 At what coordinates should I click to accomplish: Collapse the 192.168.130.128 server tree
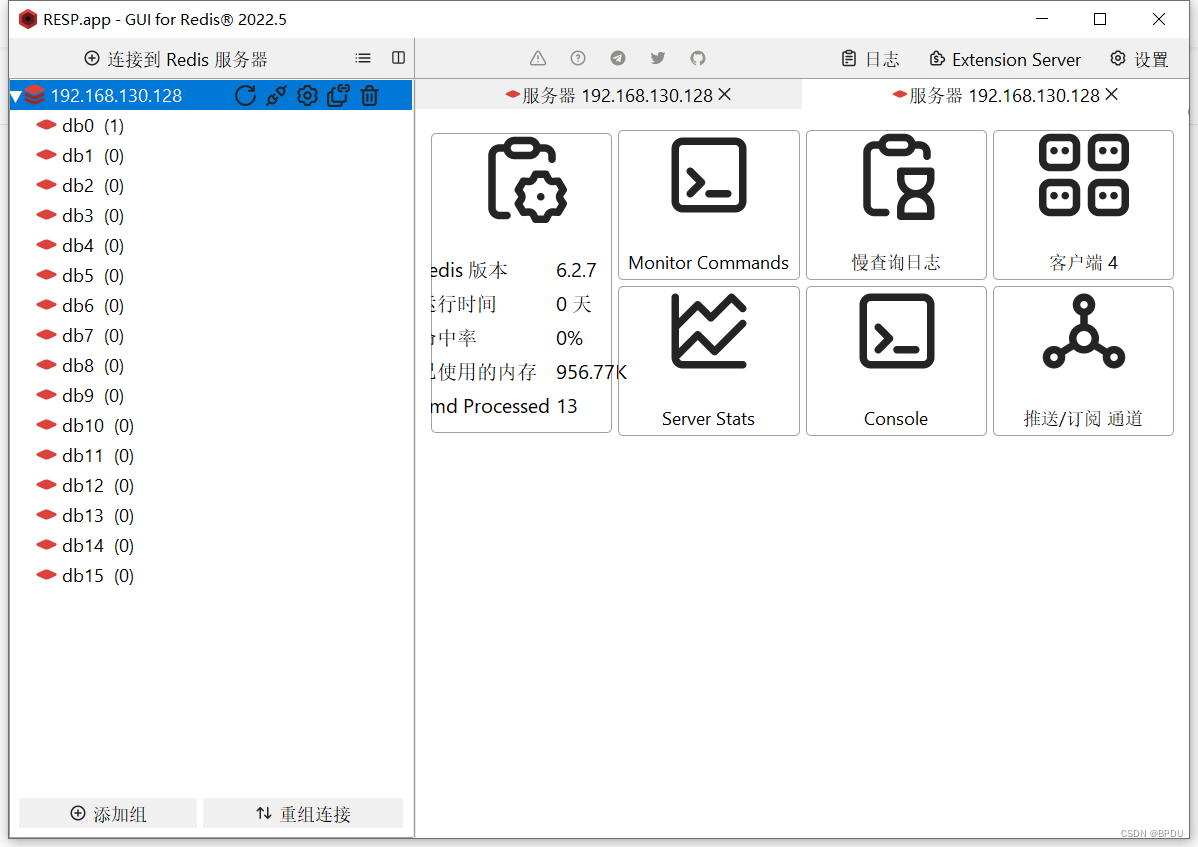pyautogui.click(x=15, y=95)
